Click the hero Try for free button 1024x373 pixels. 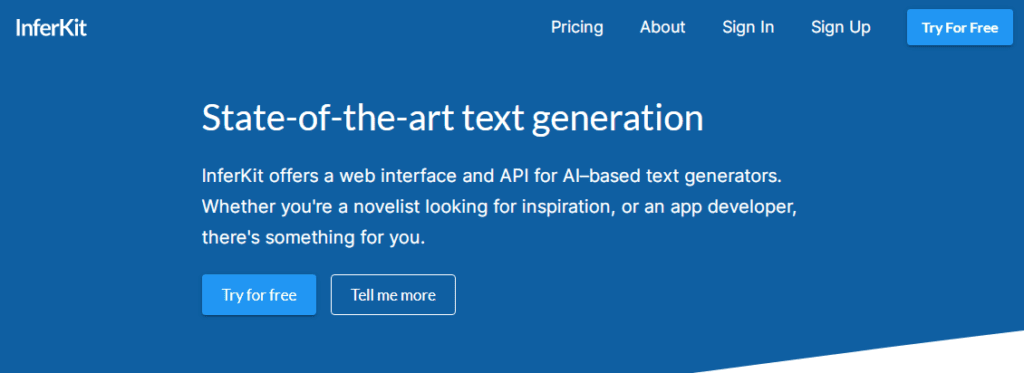(259, 295)
